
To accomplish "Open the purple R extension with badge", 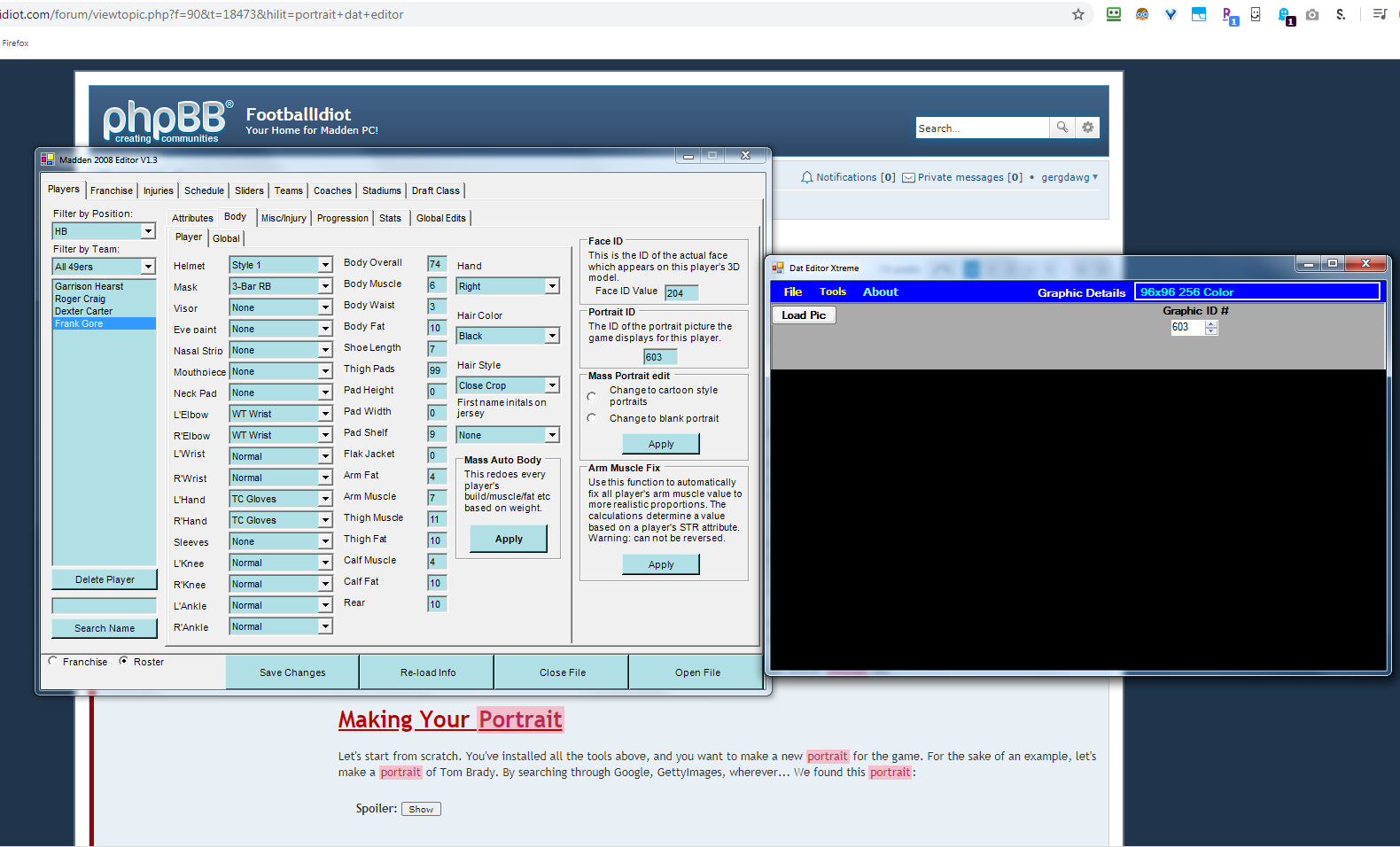I will tap(1230, 15).
